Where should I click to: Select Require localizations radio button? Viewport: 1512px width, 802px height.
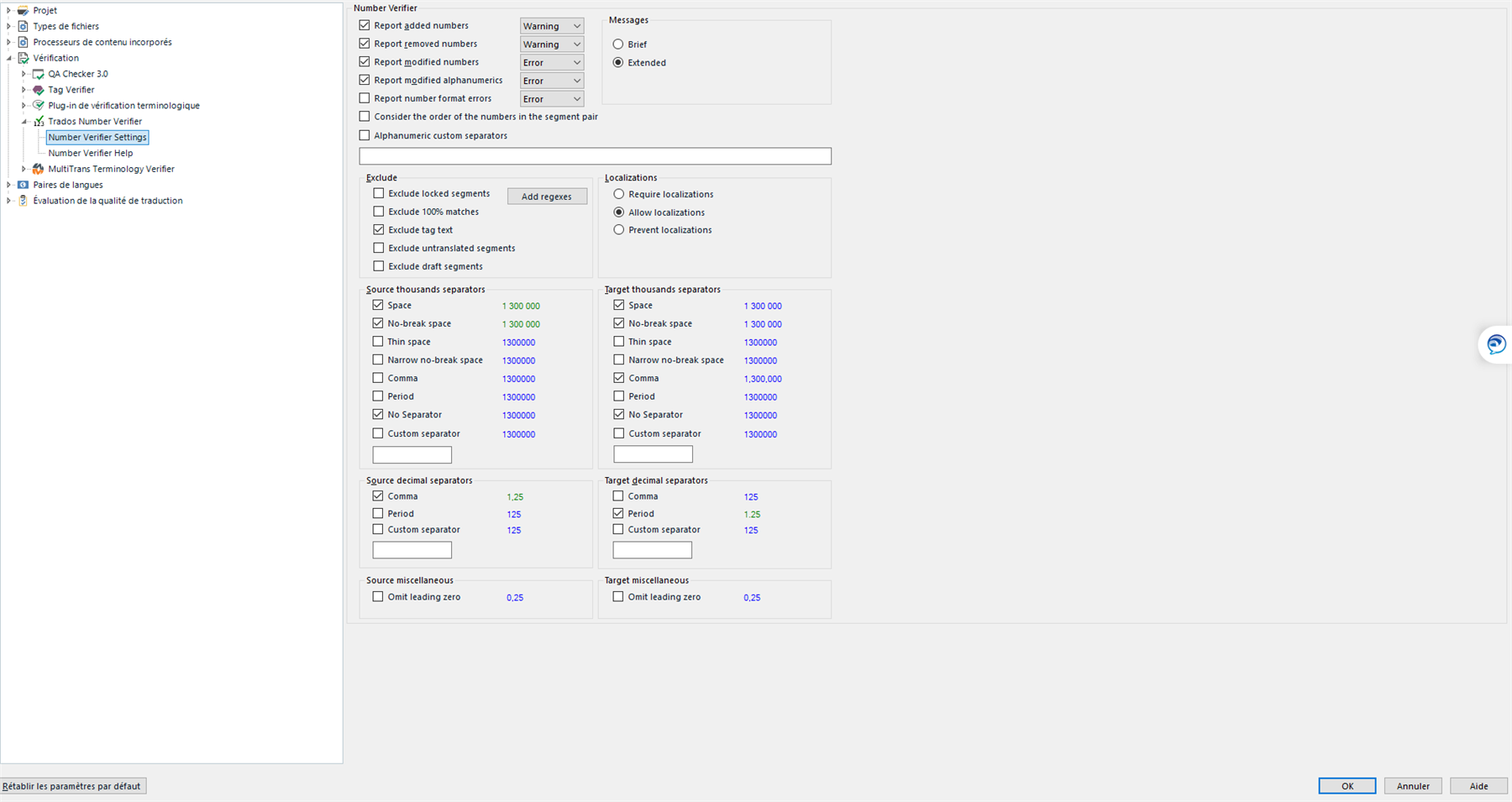619,194
